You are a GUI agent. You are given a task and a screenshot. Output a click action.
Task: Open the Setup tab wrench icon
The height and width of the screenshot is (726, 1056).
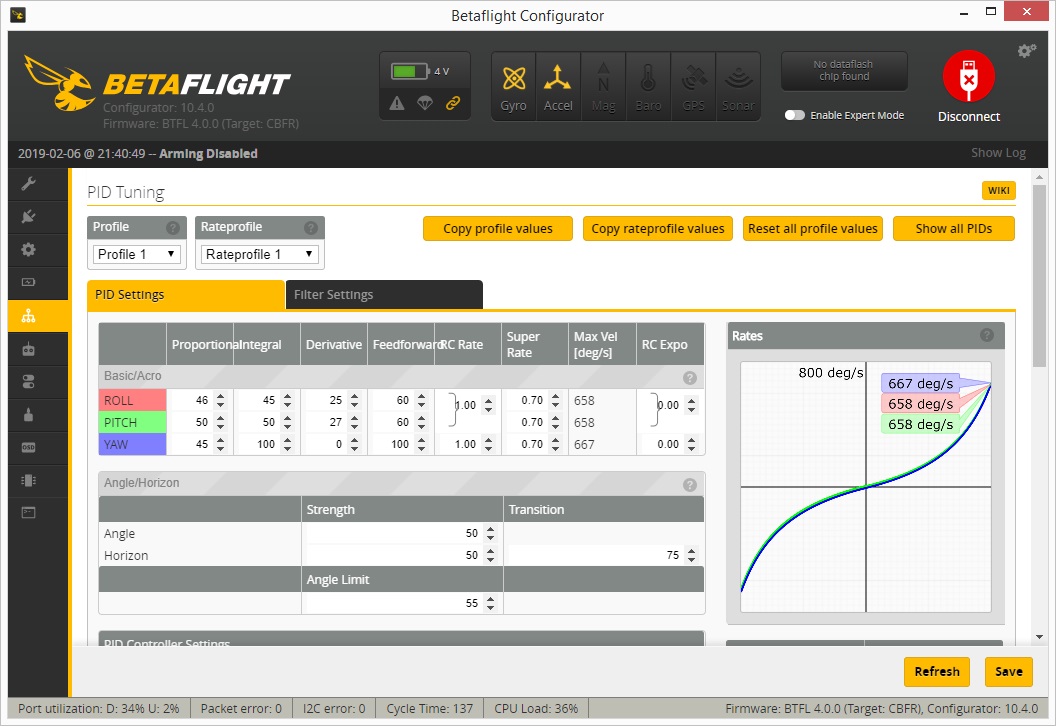click(x=28, y=184)
